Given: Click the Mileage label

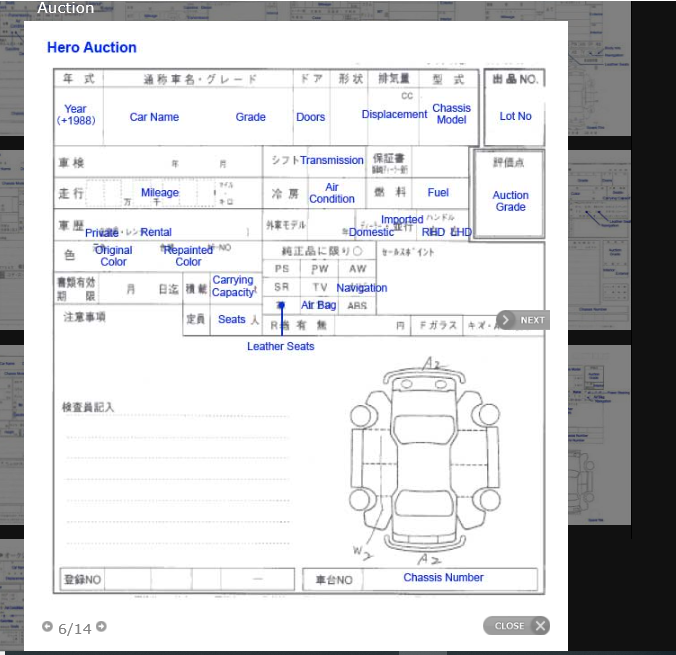Looking at the screenshot, I should (160, 192).
